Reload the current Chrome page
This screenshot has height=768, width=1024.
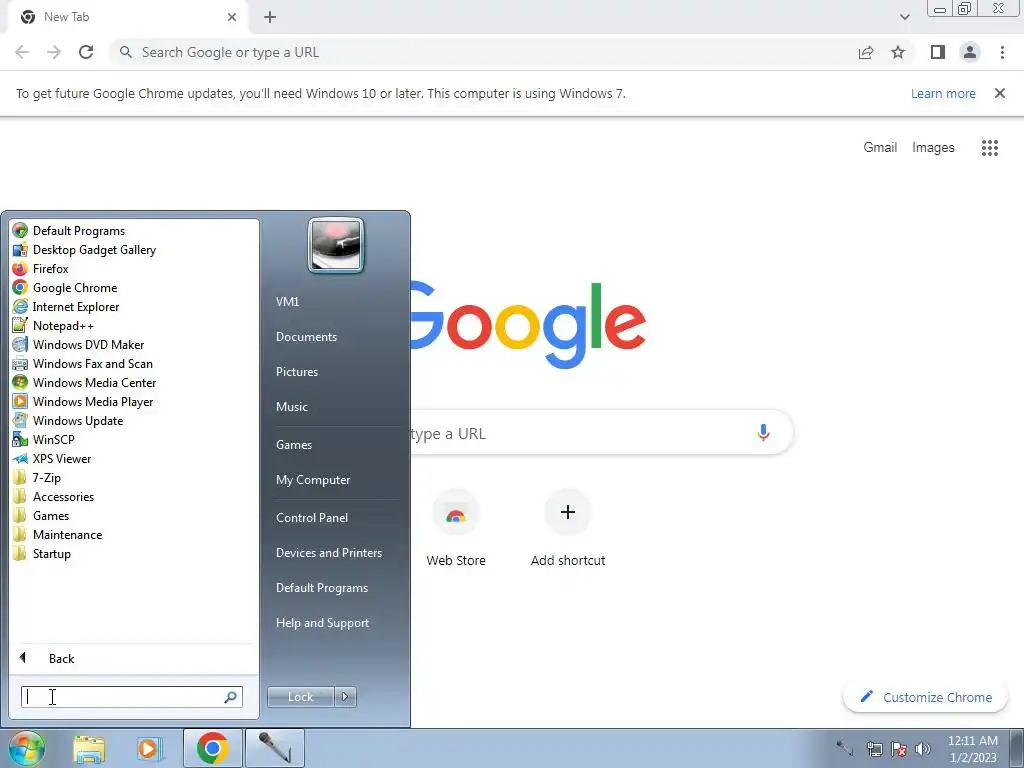(86, 52)
